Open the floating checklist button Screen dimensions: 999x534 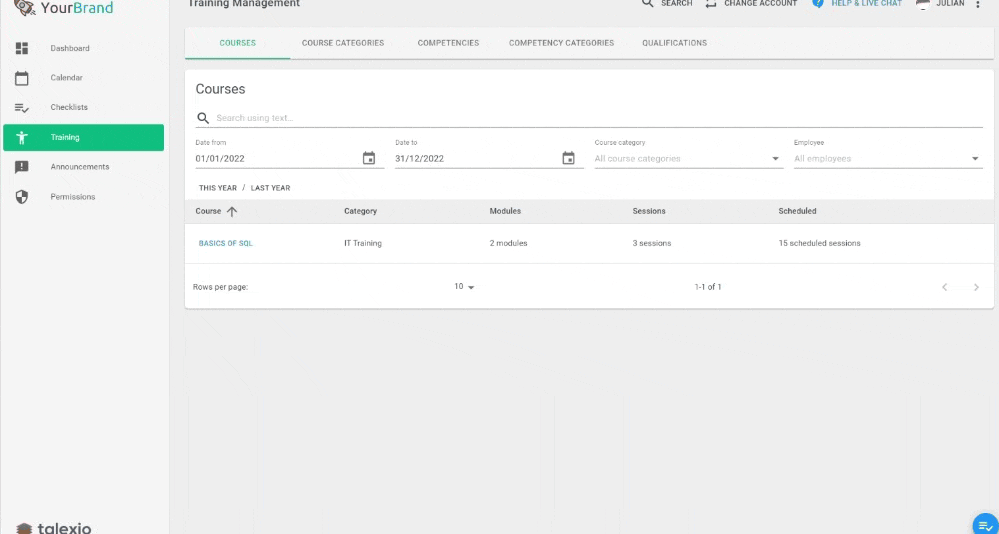(986, 524)
